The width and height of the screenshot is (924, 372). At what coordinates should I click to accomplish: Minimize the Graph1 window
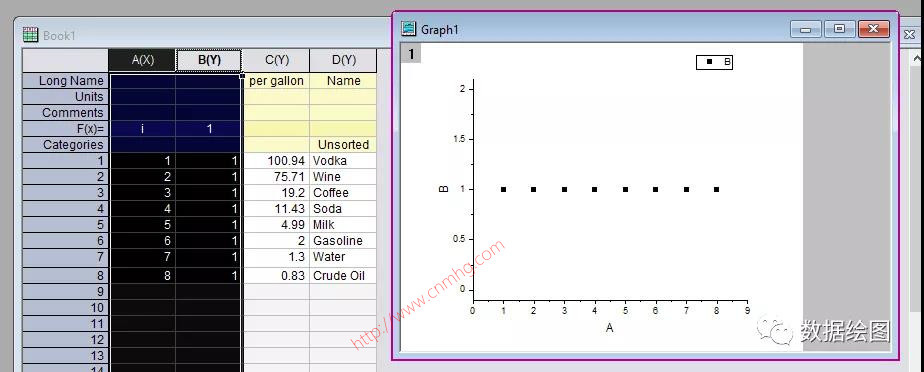tap(805, 28)
